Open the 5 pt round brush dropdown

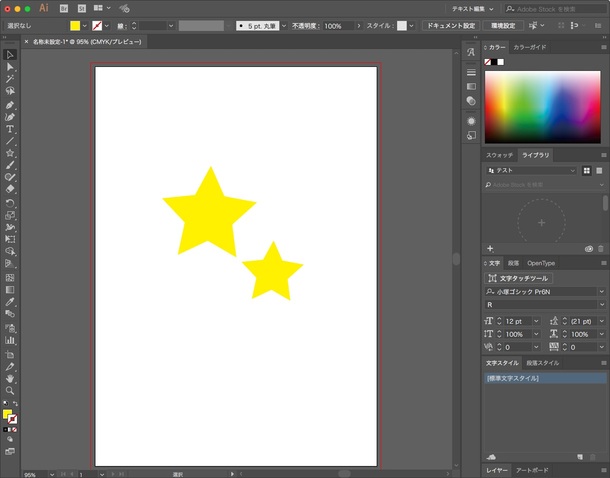(284, 26)
